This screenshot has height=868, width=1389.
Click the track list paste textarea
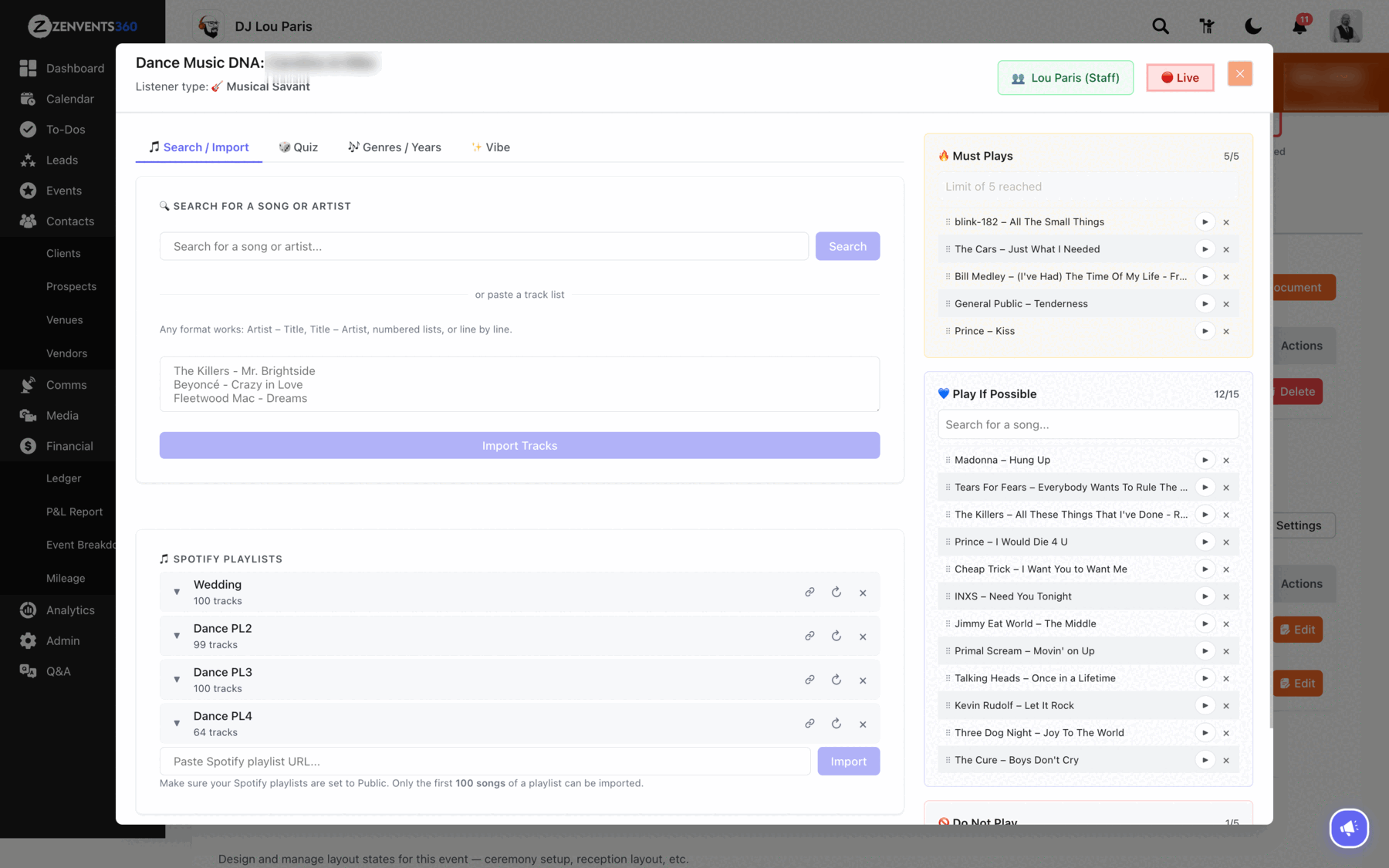pyautogui.click(x=519, y=384)
